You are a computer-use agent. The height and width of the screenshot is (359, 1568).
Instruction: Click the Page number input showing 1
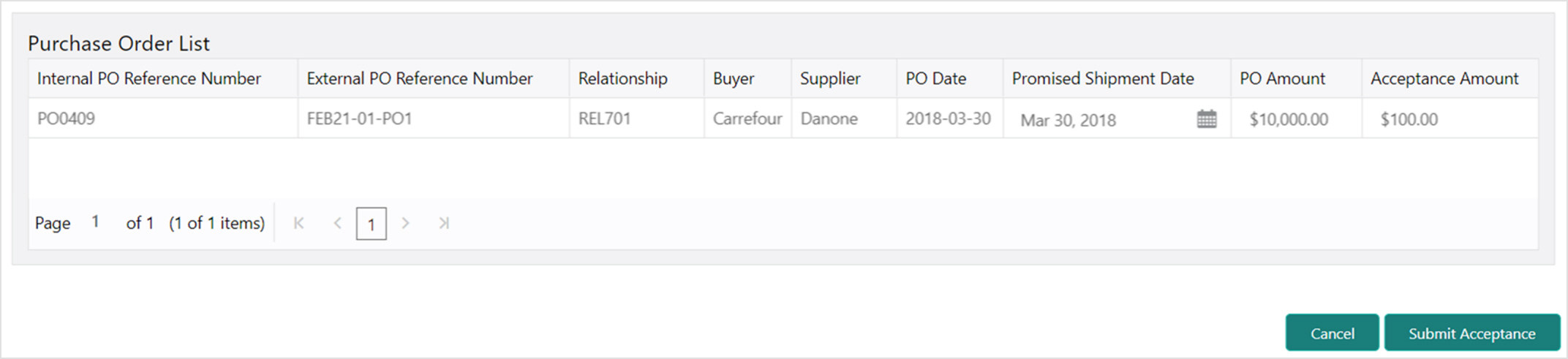click(97, 222)
